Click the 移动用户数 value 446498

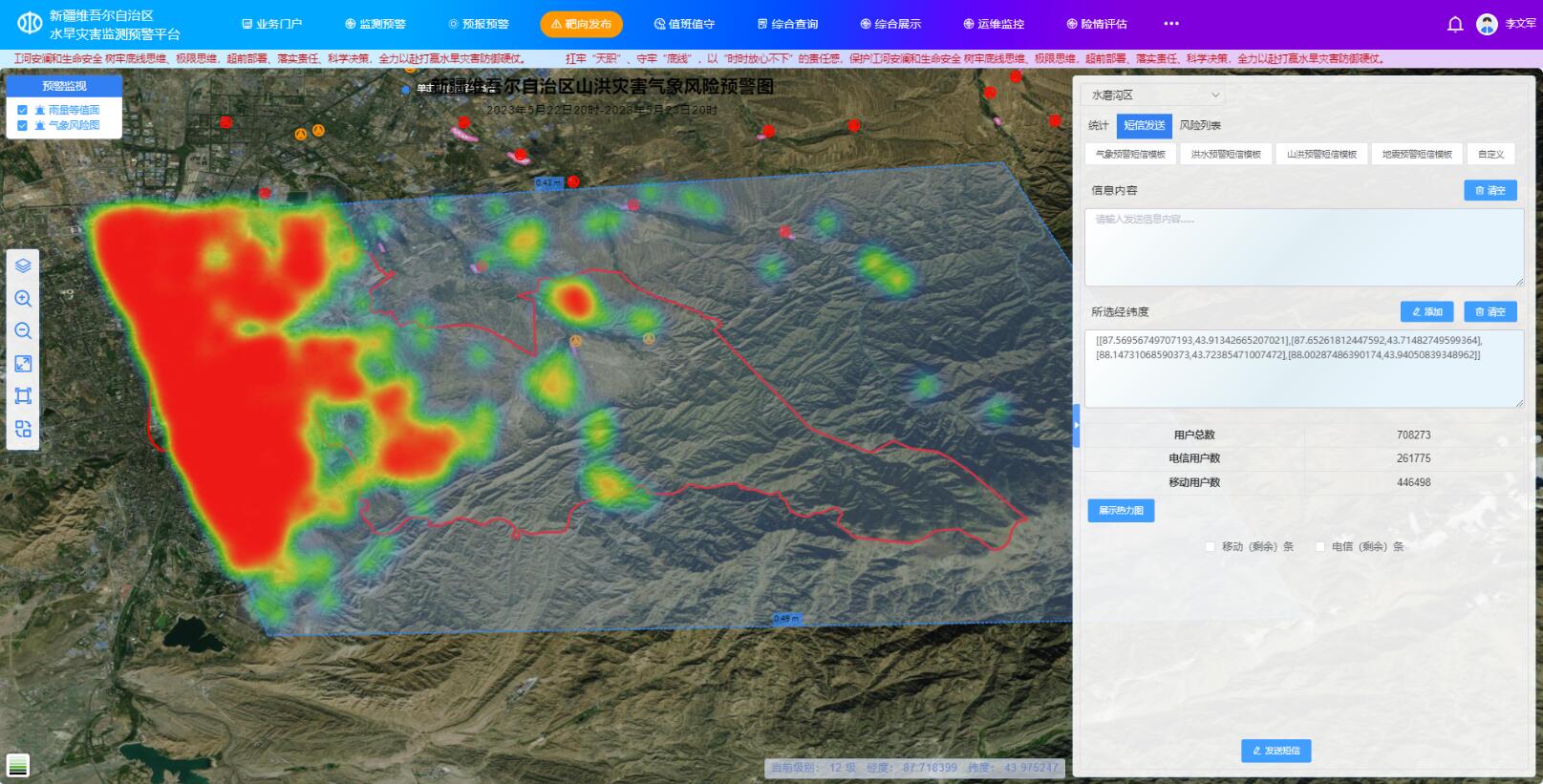coord(1413,482)
